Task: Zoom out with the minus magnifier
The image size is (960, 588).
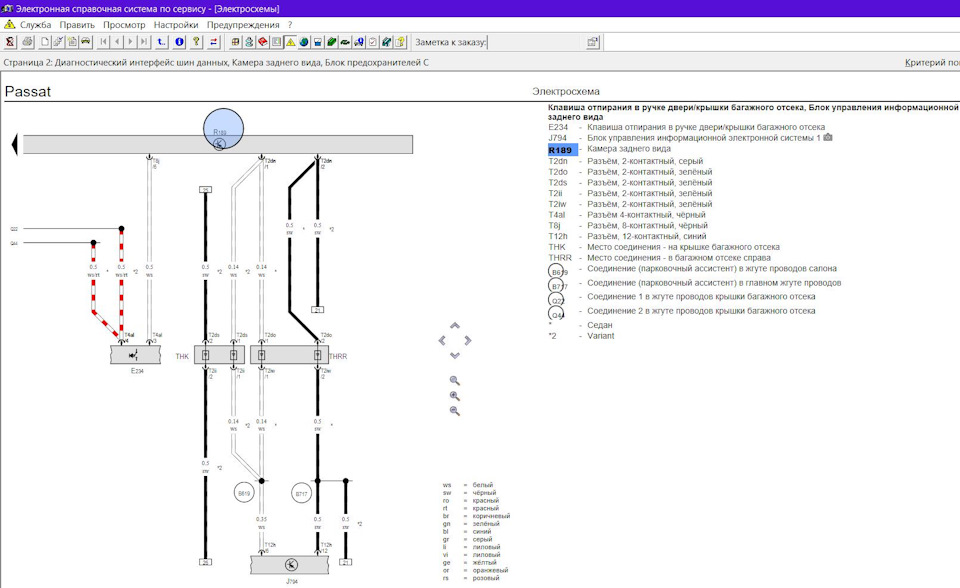Action: (454, 411)
